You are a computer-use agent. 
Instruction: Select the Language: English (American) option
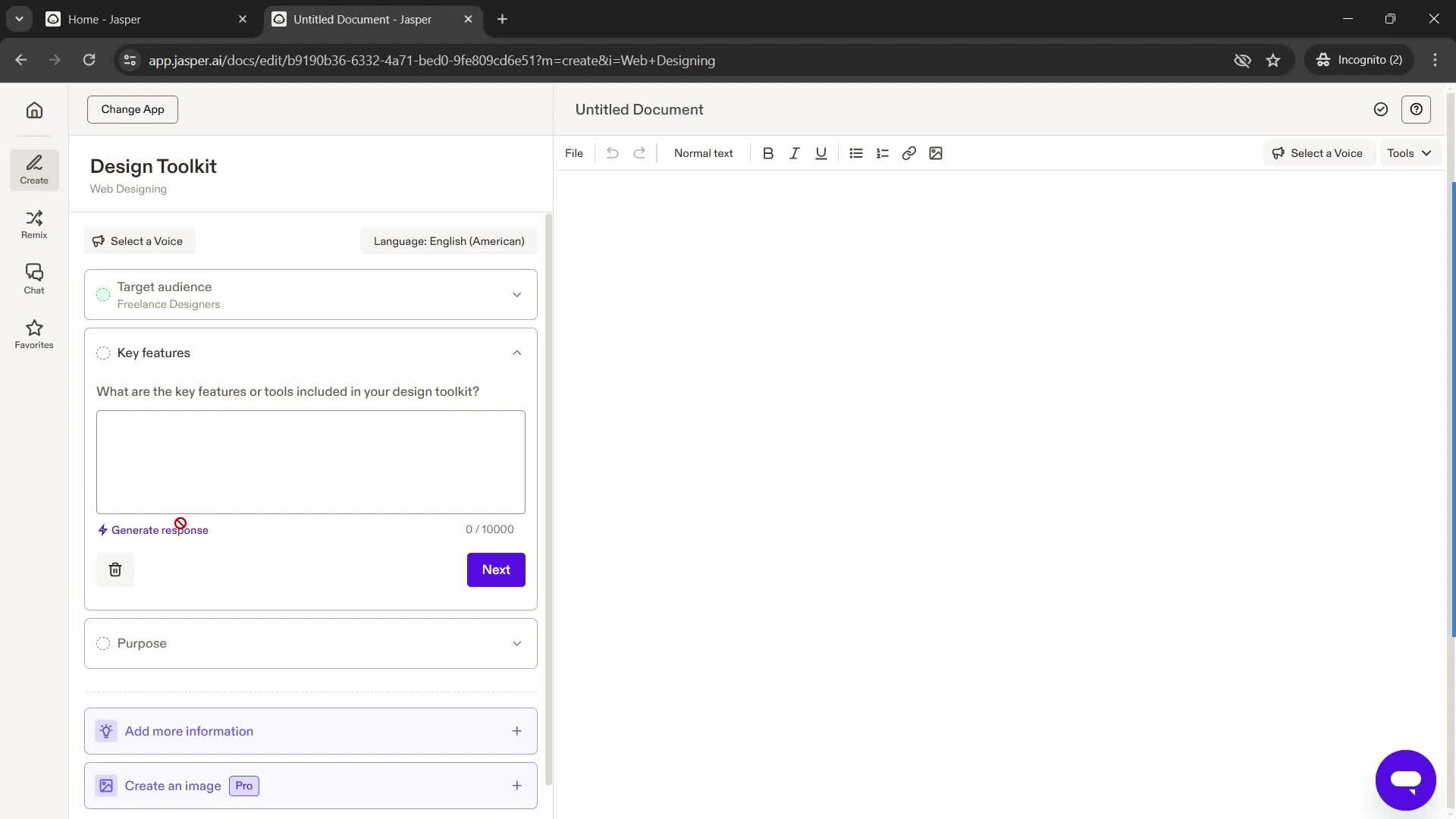point(448,240)
